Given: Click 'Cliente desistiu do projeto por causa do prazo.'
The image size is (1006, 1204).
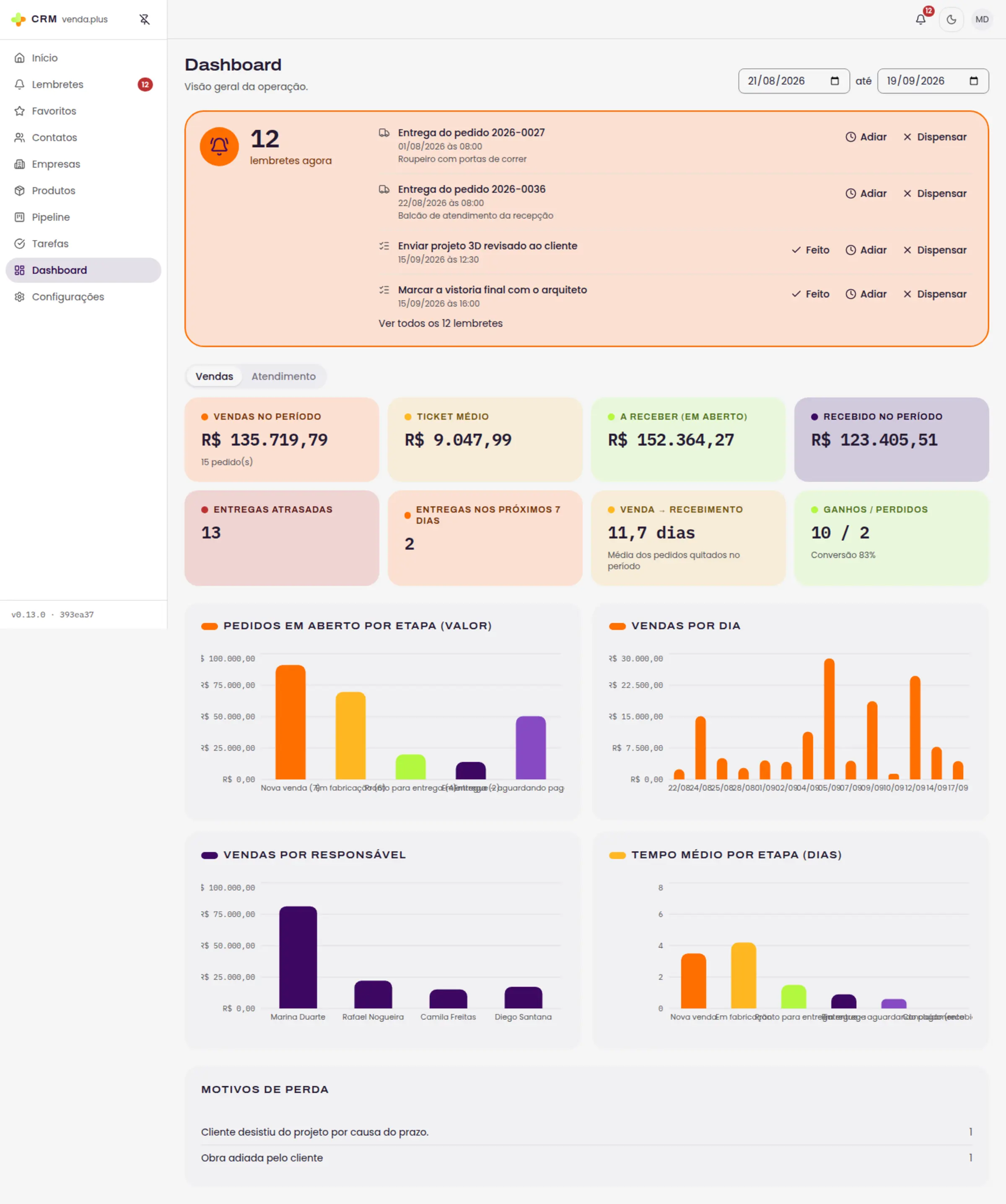Looking at the screenshot, I should (315, 1132).
